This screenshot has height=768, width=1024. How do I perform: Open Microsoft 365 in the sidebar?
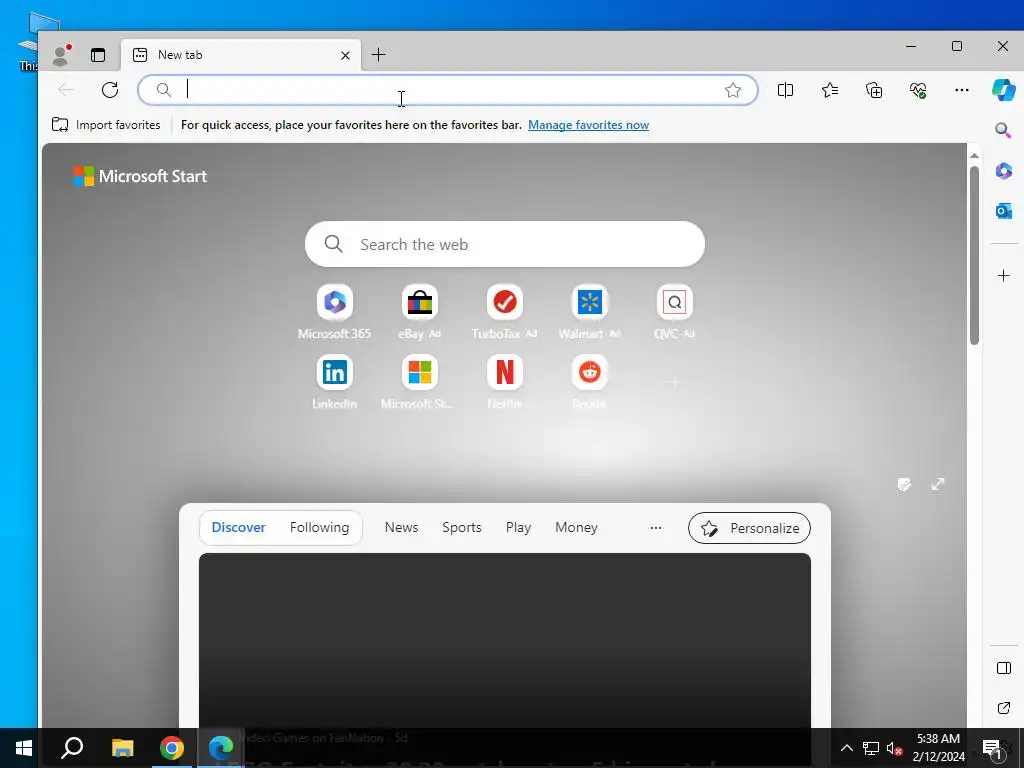(x=1004, y=170)
